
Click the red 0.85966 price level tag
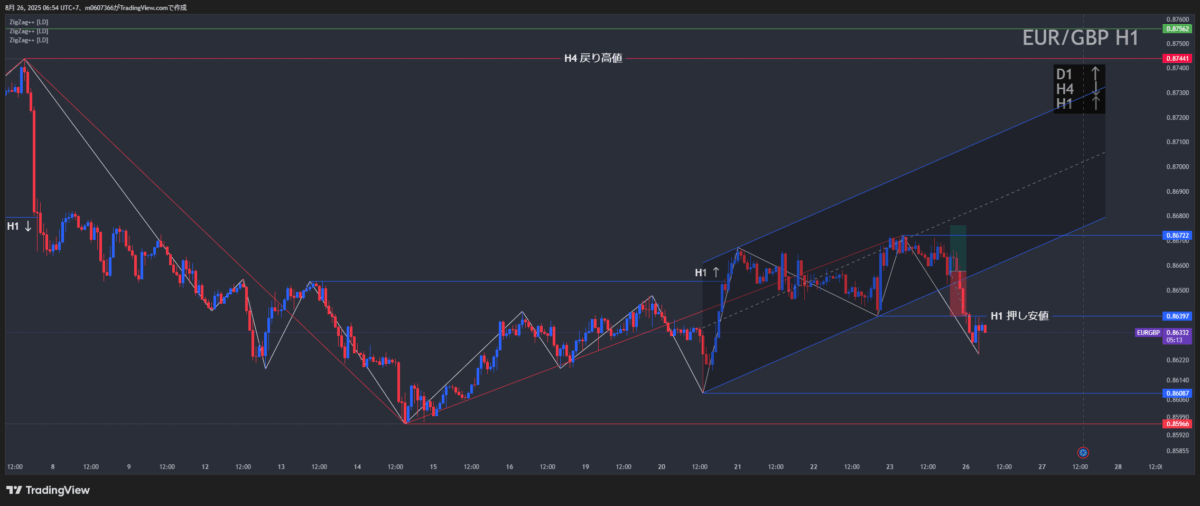[x=1176, y=424]
